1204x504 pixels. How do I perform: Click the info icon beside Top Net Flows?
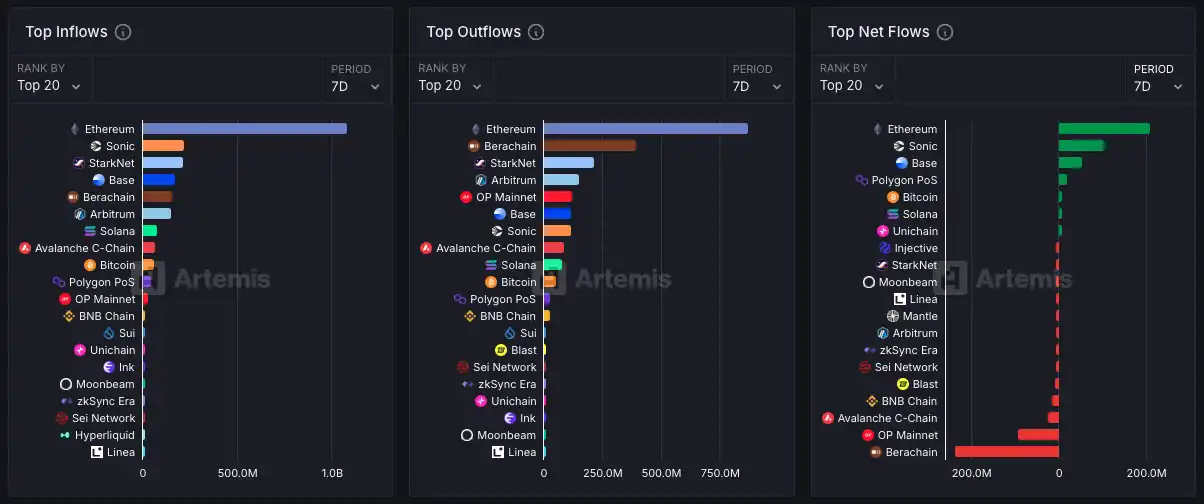click(x=945, y=32)
